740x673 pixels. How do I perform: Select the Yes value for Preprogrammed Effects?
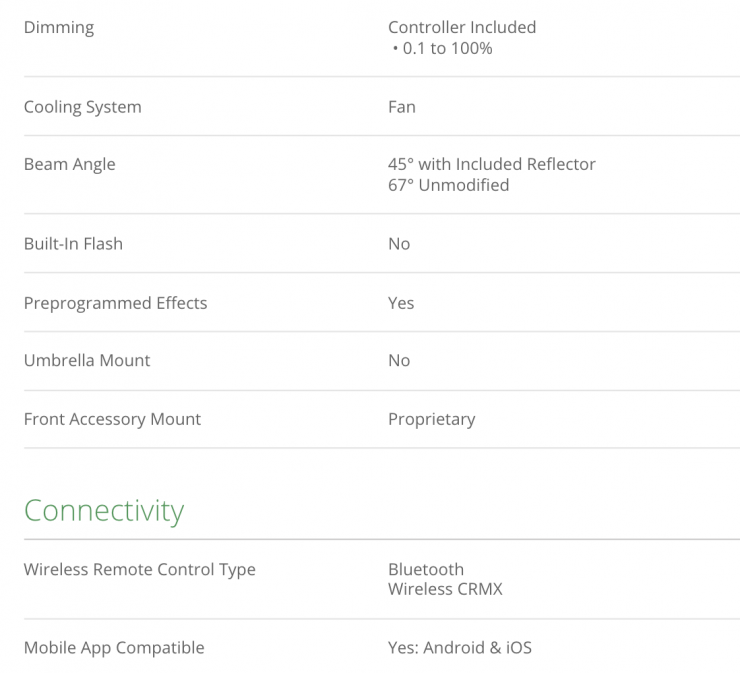401,303
